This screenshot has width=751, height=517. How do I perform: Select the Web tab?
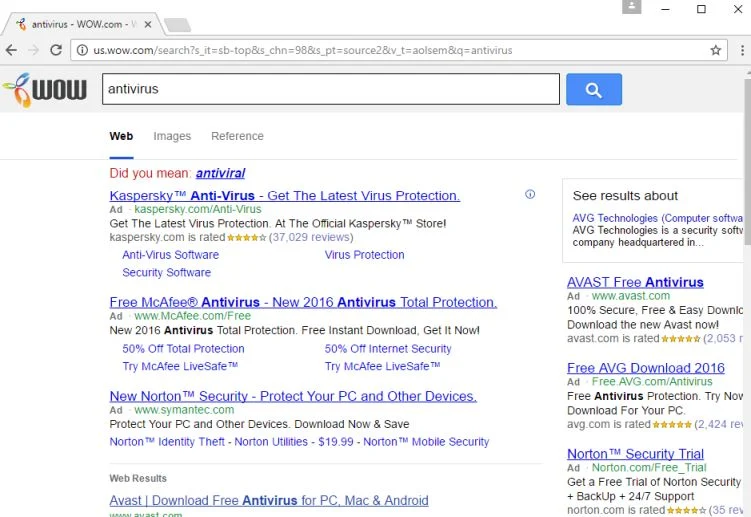coord(121,136)
